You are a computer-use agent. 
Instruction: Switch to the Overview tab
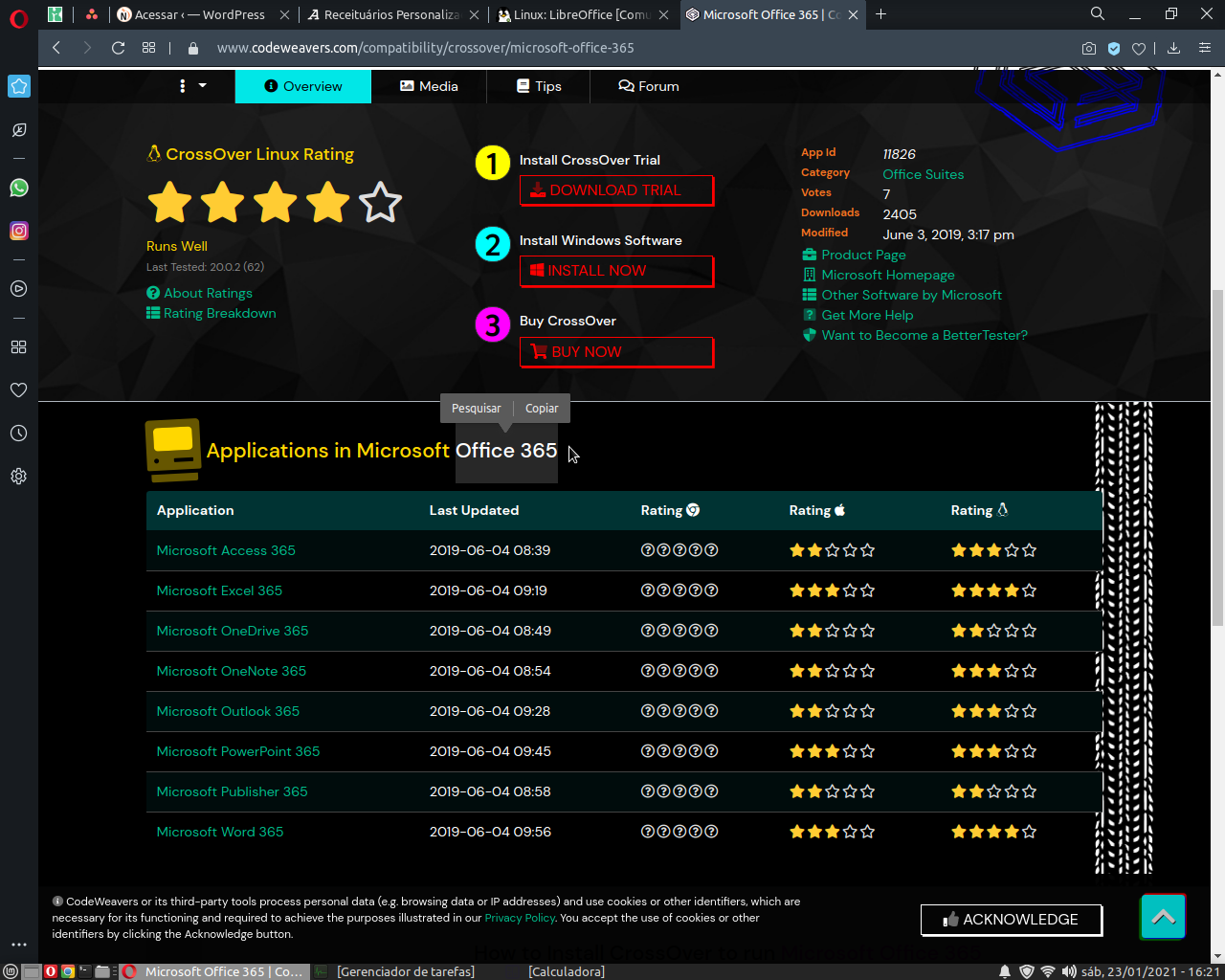pyautogui.click(x=303, y=86)
